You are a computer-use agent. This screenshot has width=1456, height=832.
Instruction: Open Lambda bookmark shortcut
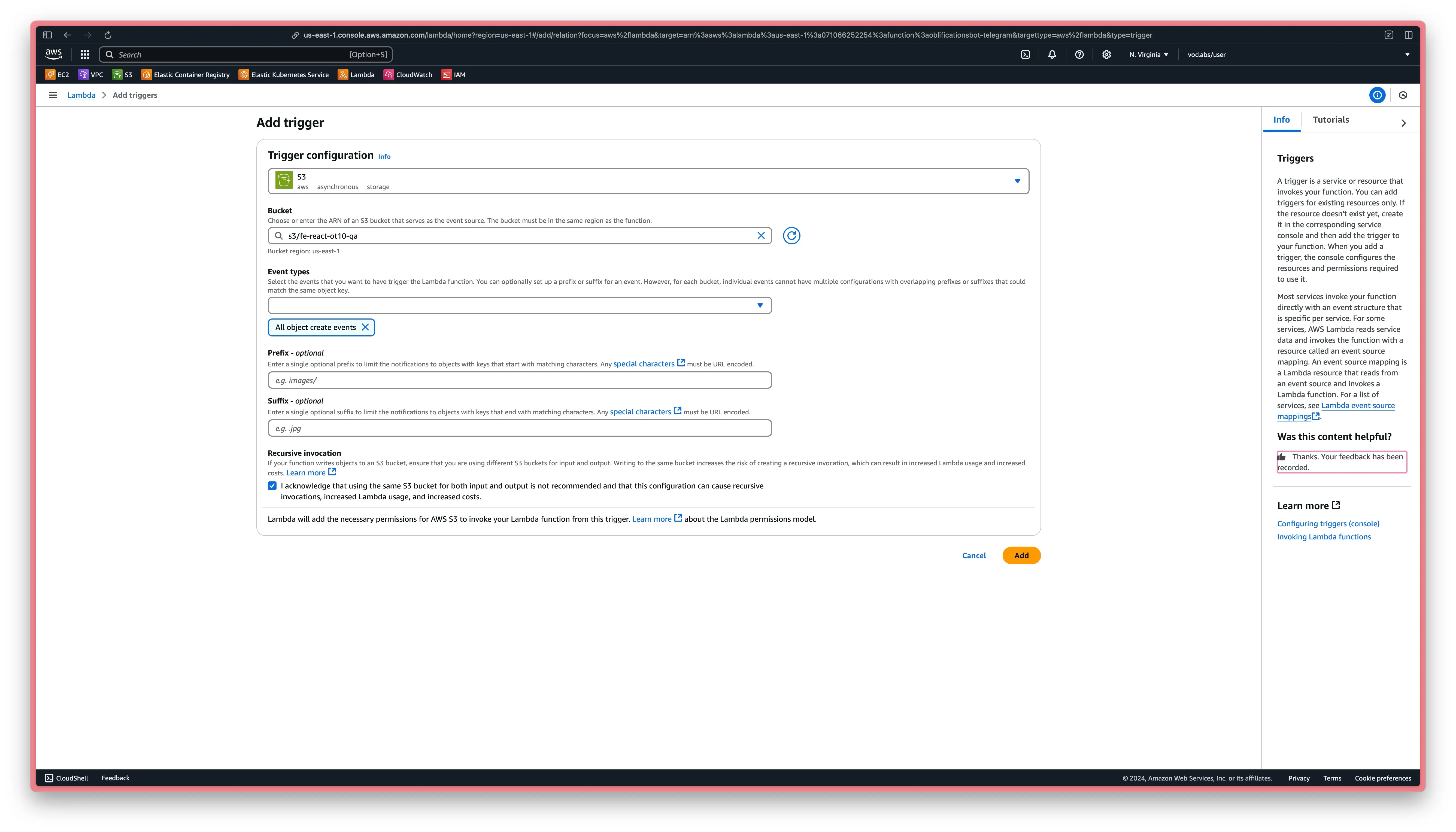point(356,75)
